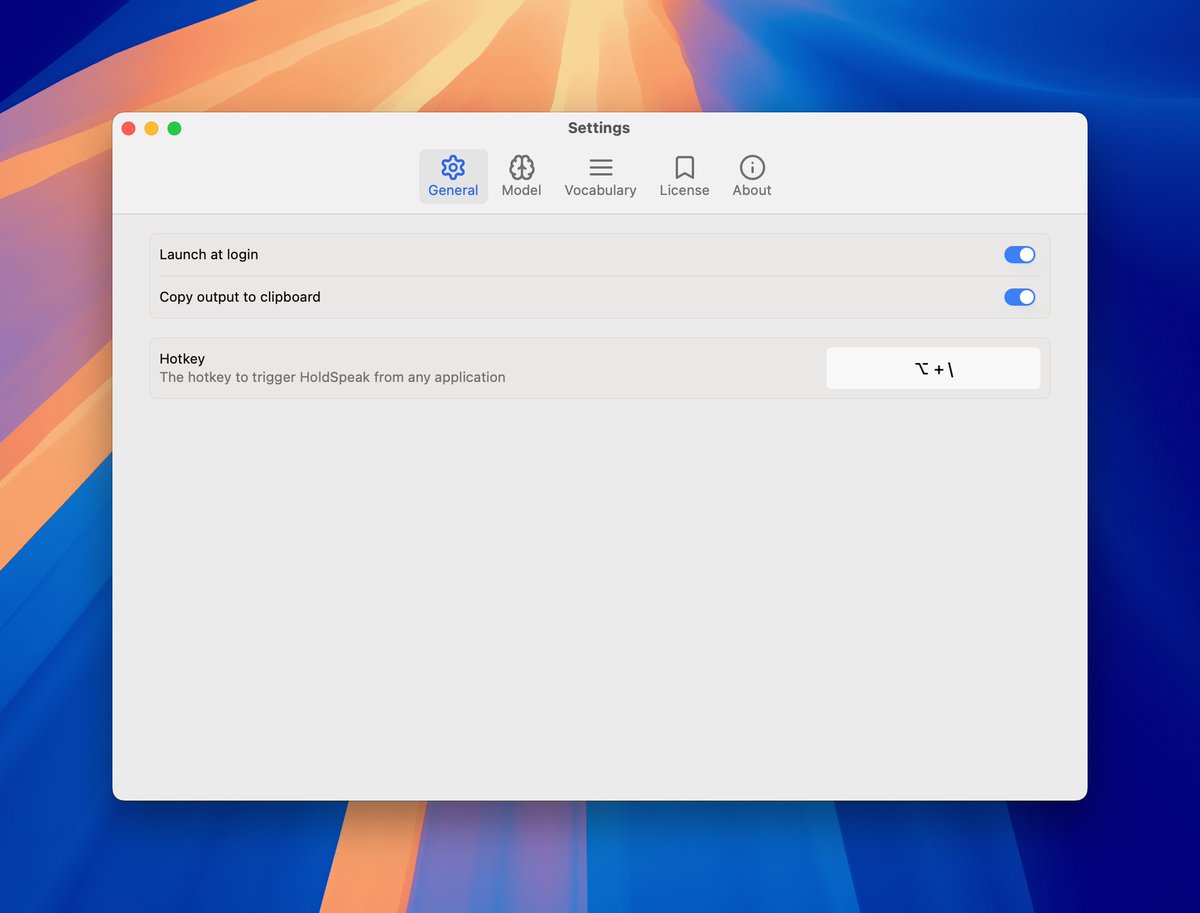Screen dimensions: 1200x913
Task: Click the About info circle icon
Action: click(x=752, y=167)
